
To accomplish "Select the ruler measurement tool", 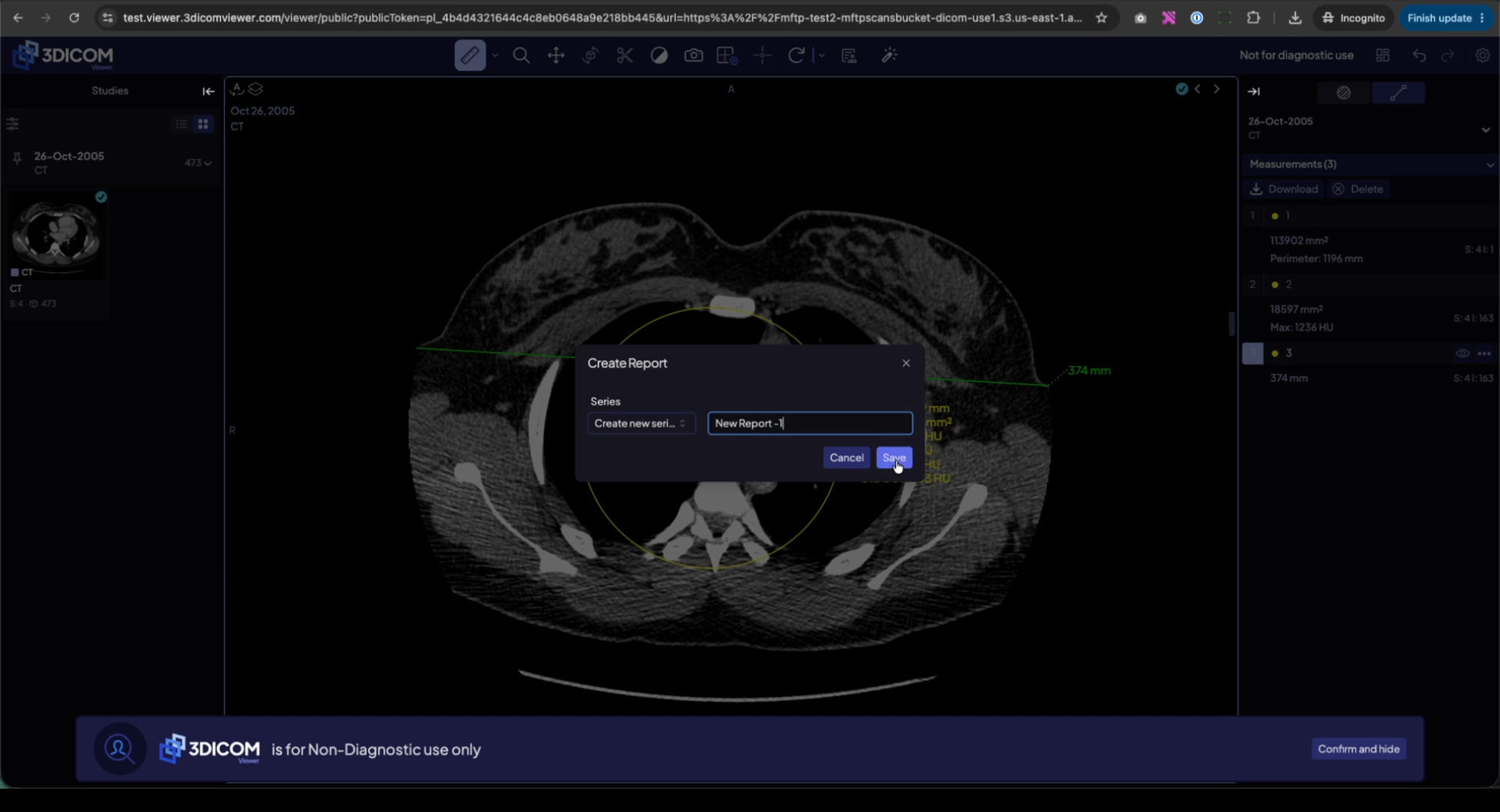I will [x=470, y=55].
